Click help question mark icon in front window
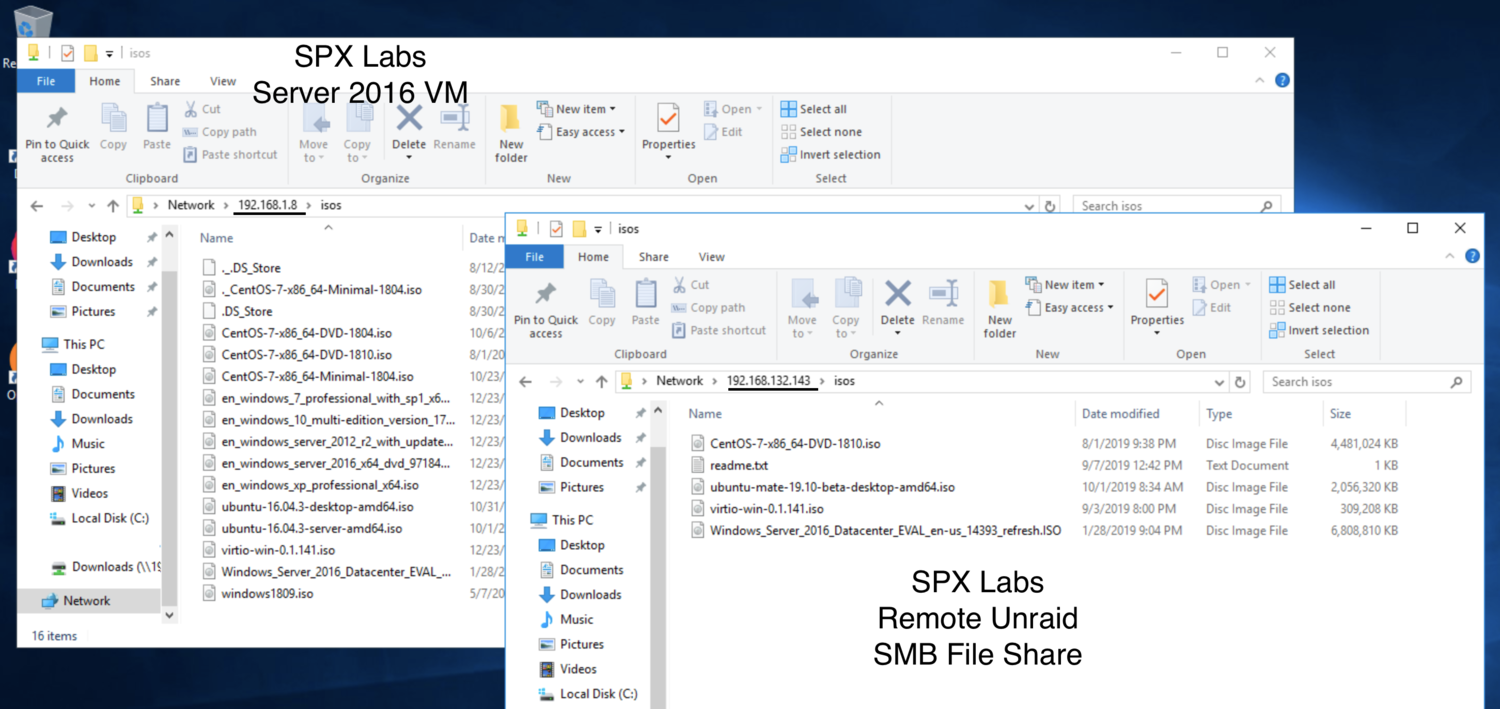The width and height of the screenshot is (1500, 709). tap(1472, 257)
